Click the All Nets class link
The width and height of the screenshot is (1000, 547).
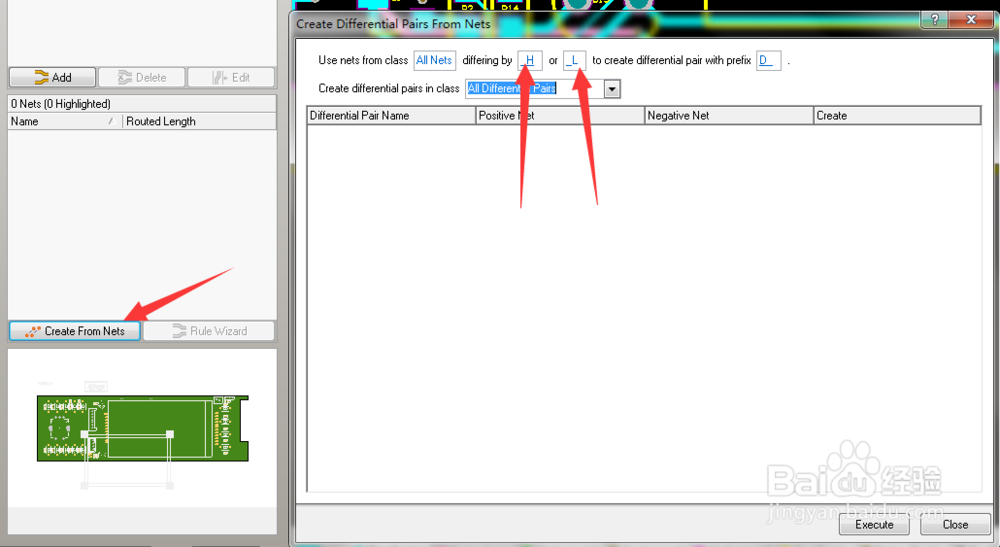tap(434, 61)
